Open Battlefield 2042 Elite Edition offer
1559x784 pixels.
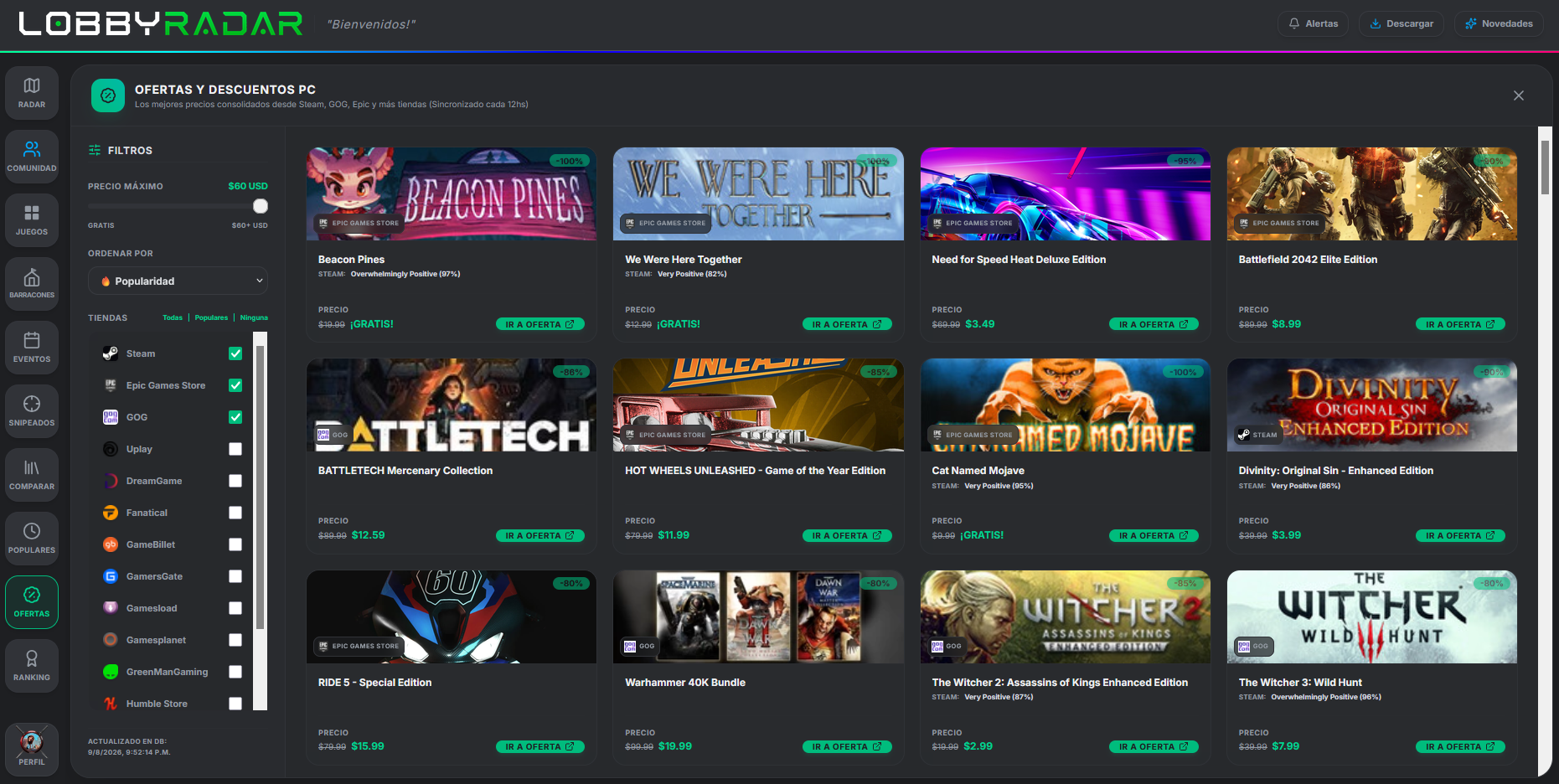[x=1461, y=324]
